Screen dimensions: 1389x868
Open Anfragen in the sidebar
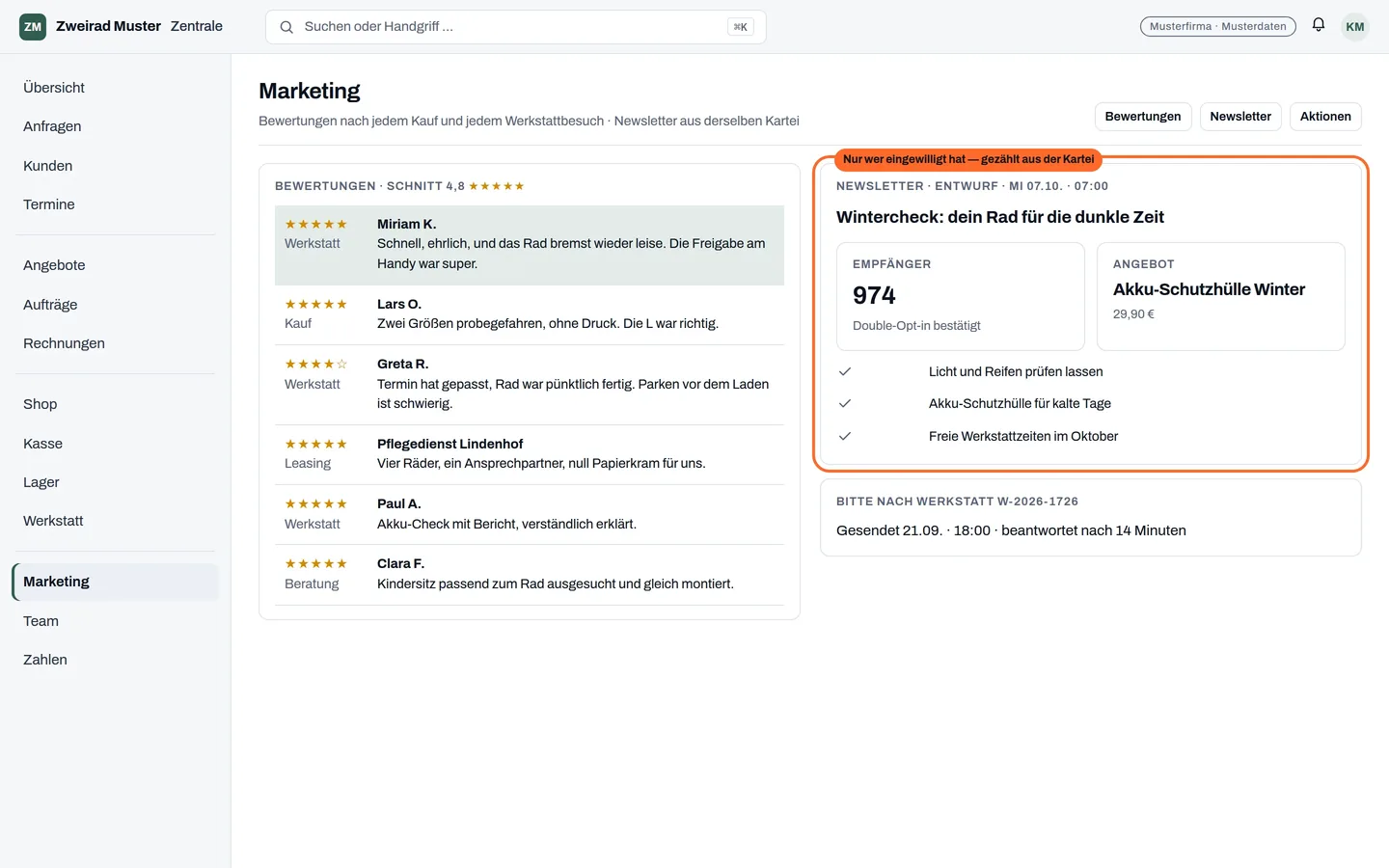pyautogui.click(x=116, y=126)
